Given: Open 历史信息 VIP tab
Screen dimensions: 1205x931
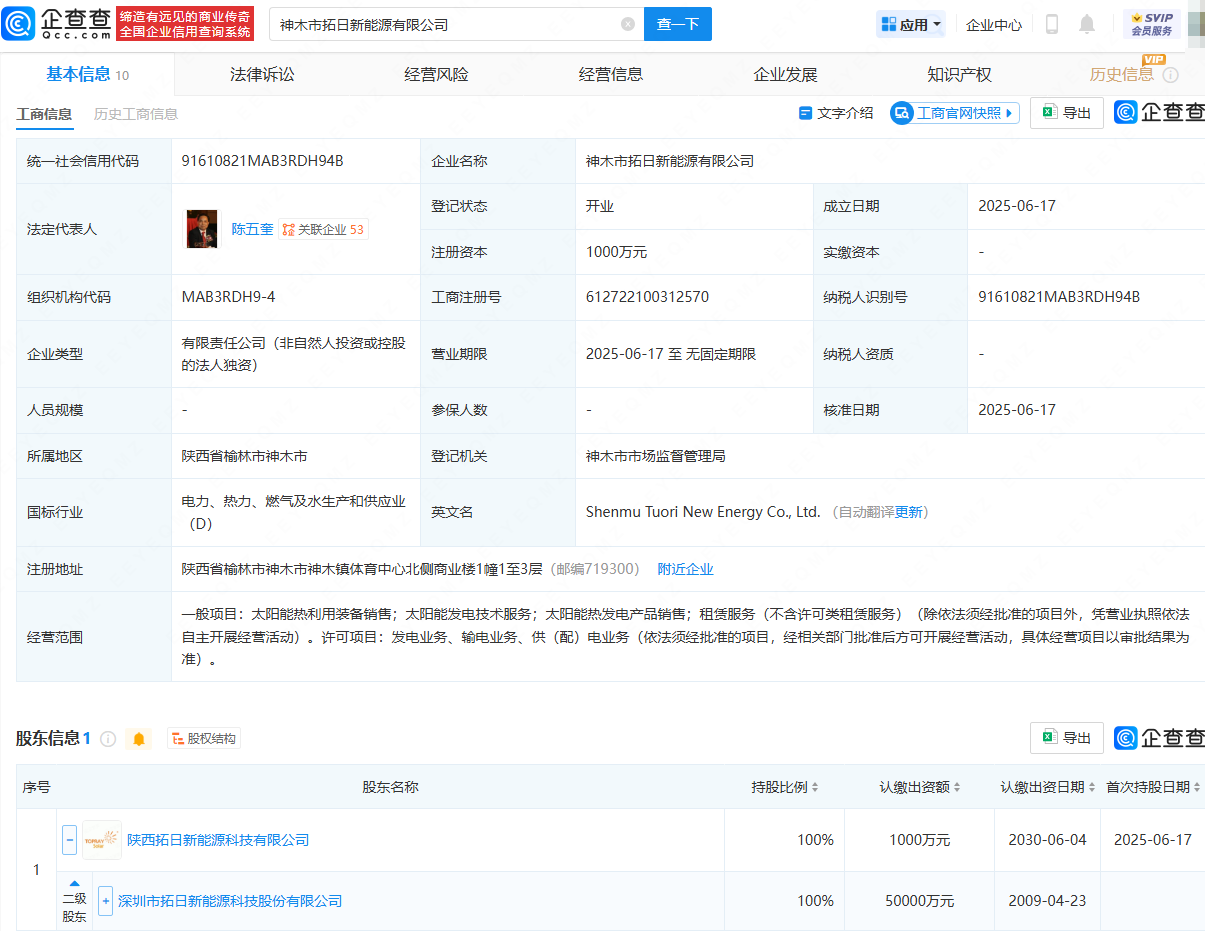Looking at the screenshot, I should (1121, 75).
